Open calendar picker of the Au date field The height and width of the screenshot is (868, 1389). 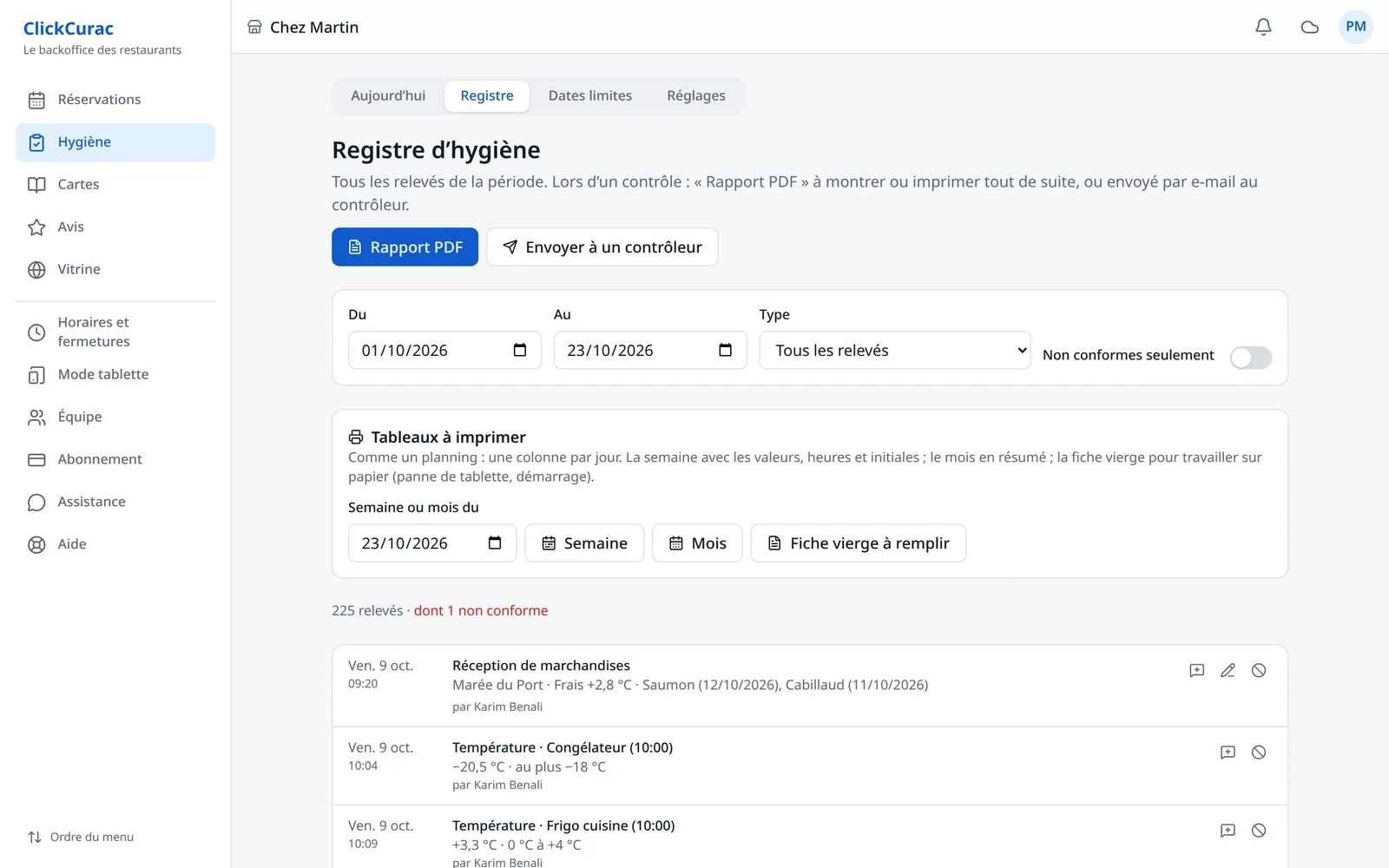coord(726,350)
